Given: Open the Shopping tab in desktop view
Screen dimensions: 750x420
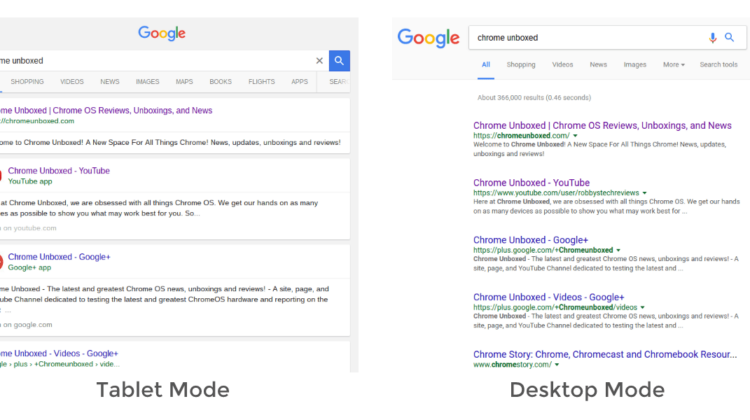Looking at the screenshot, I should [521, 65].
